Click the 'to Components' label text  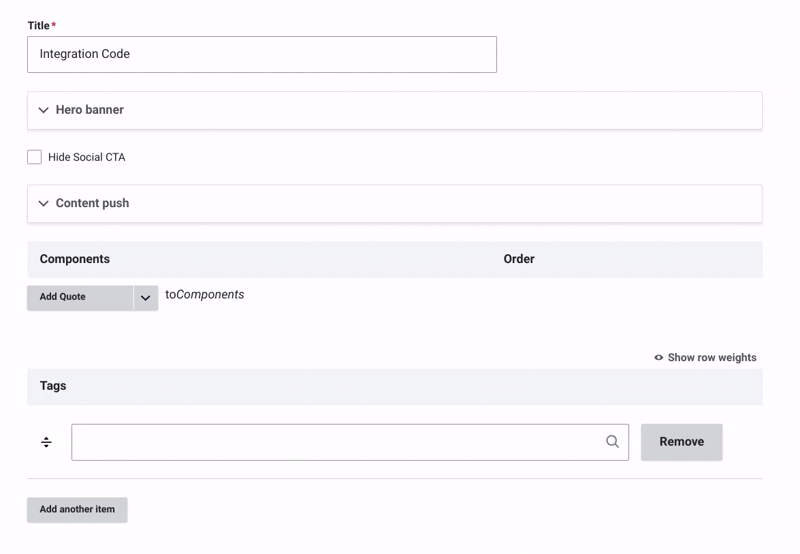(x=205, y=295)
